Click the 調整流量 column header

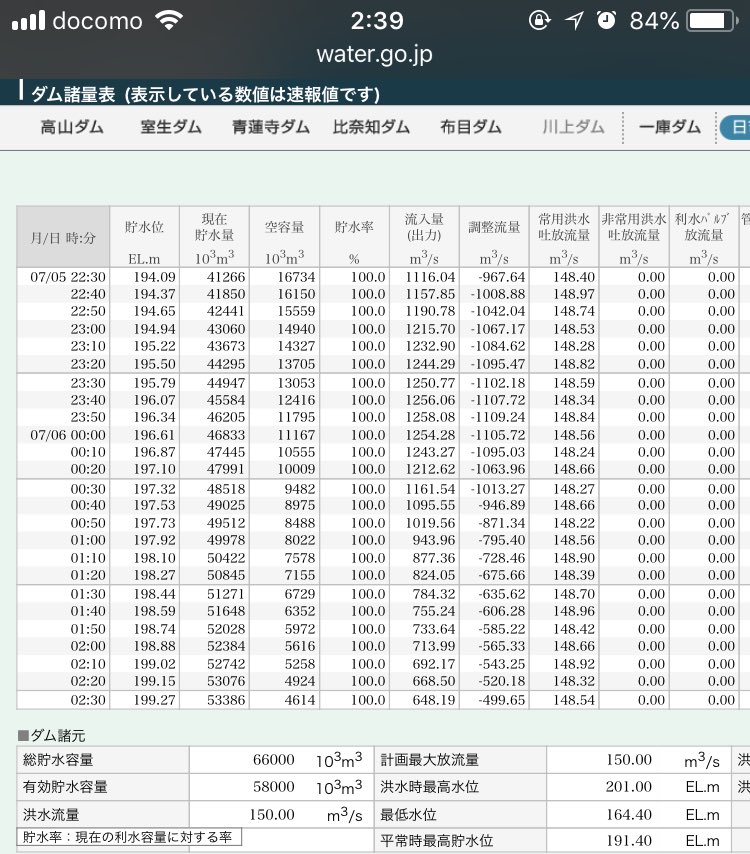pyautogui.click(x=494, y=237)
